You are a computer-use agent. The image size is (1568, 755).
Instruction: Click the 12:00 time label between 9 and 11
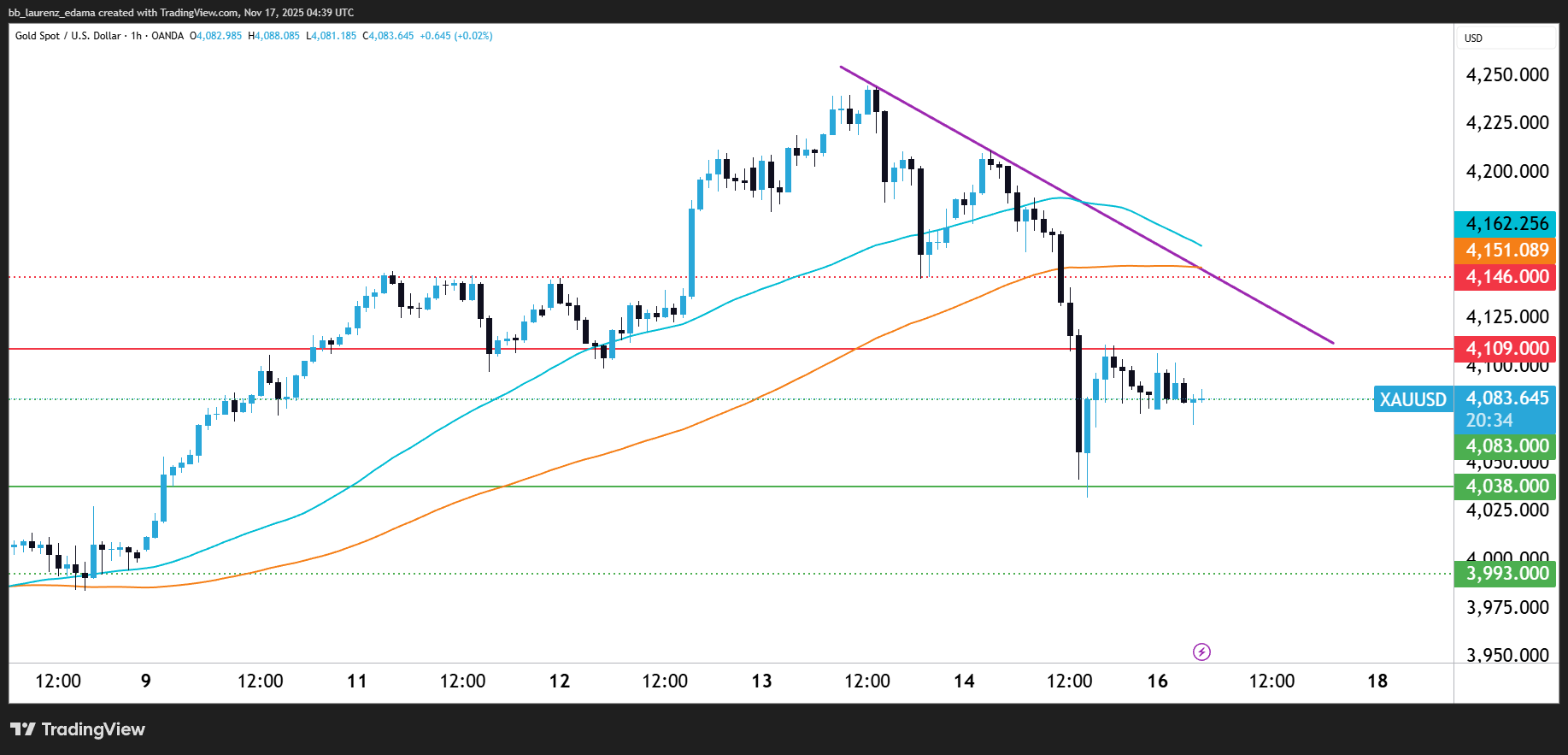click(261, 681)
